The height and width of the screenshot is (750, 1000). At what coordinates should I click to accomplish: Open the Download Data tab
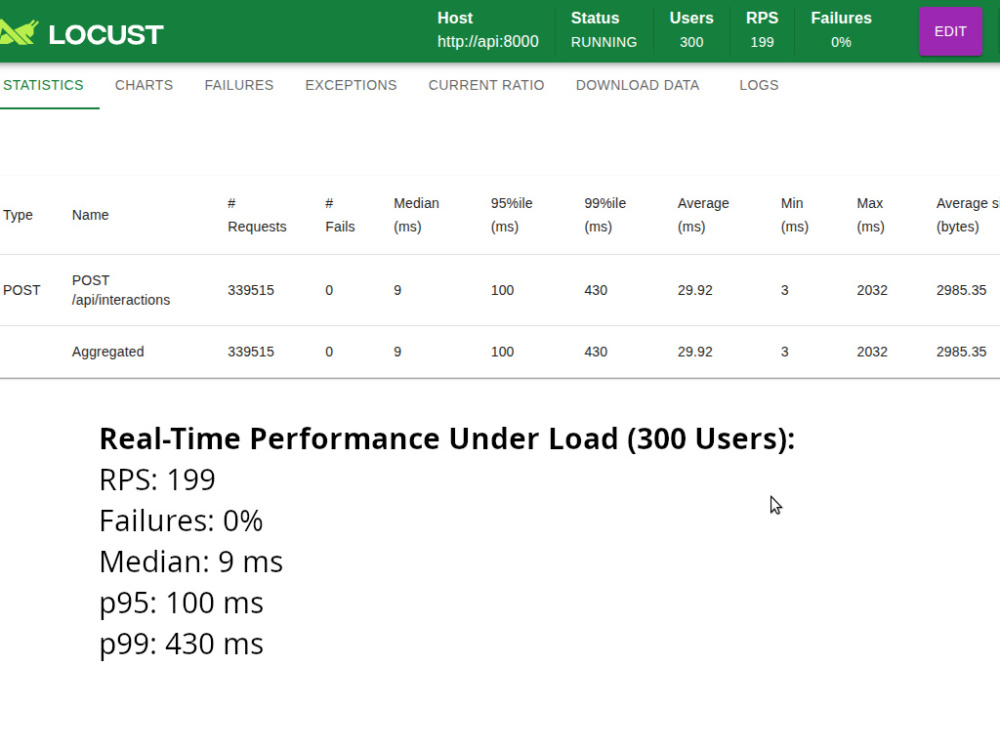coord(638,85)
